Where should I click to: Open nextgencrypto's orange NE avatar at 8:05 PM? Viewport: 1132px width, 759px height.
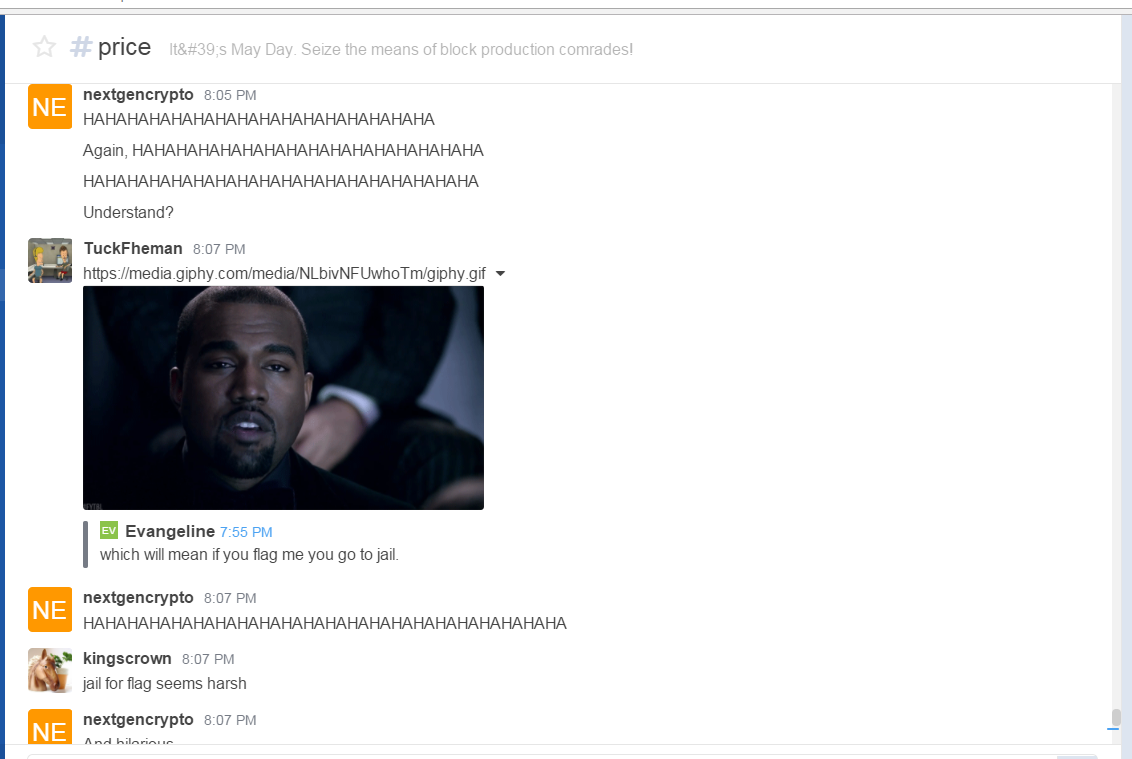[50, 107]
